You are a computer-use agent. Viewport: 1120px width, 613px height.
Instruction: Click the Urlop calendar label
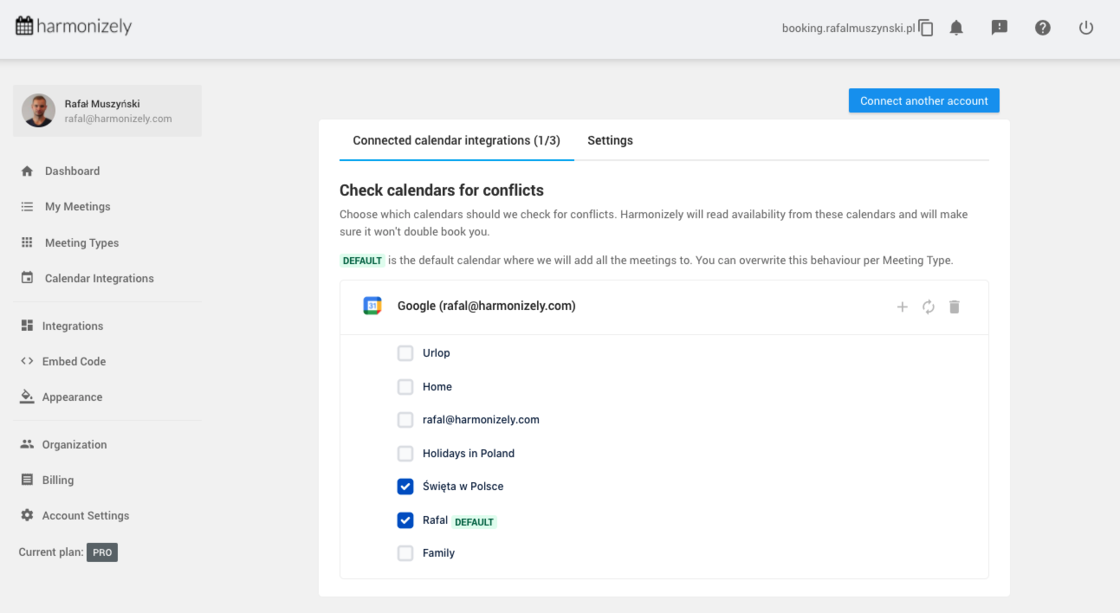pyautogui.click(x=436, y=353)
